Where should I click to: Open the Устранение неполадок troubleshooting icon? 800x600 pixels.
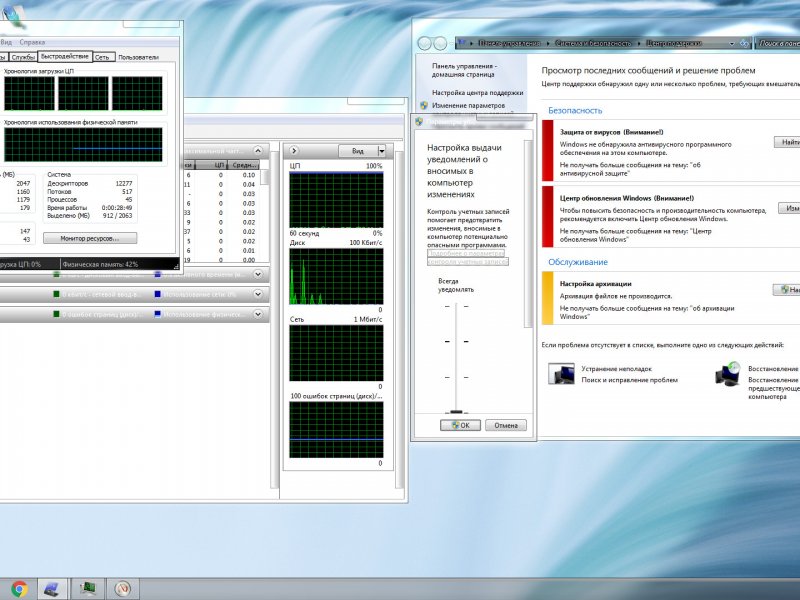(x=561, y=374)
